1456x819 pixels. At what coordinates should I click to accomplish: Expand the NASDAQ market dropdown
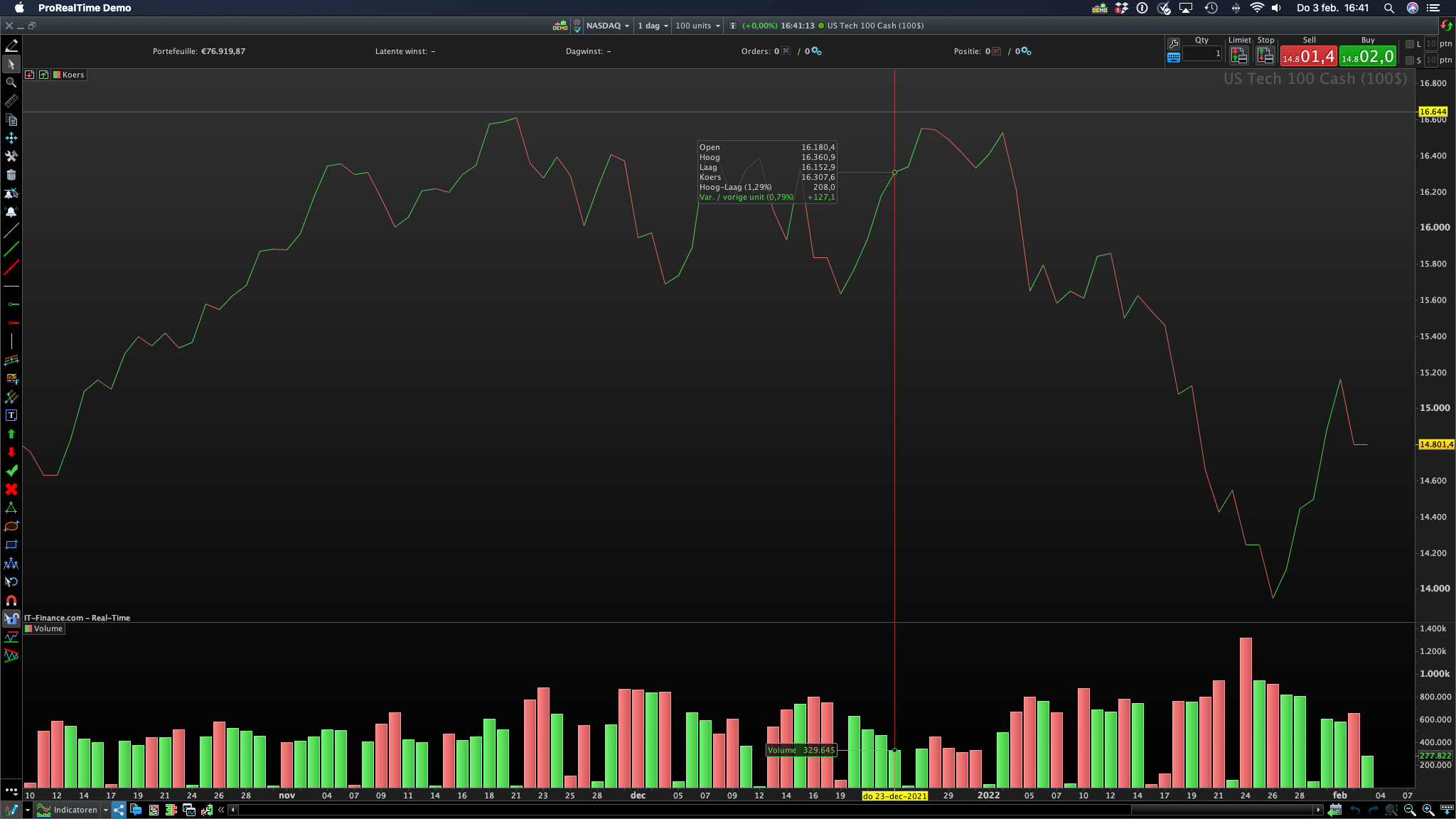(x=608, y=26)
